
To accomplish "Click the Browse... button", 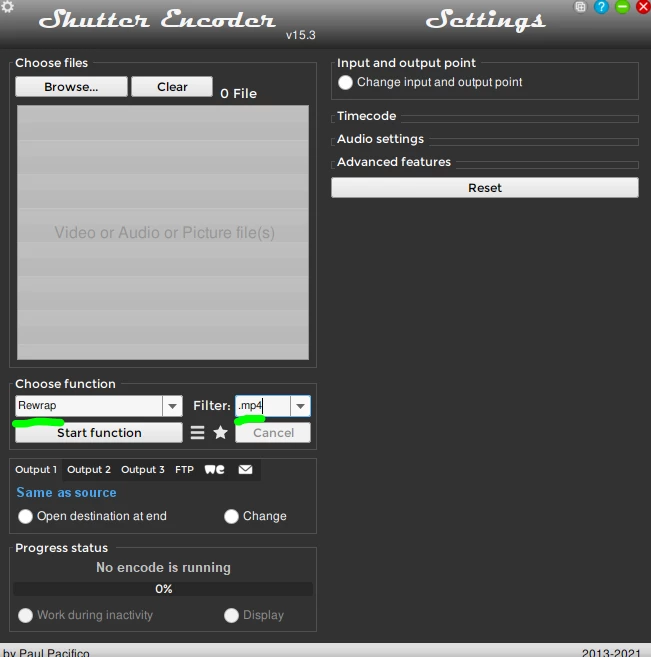I will 71,87.
